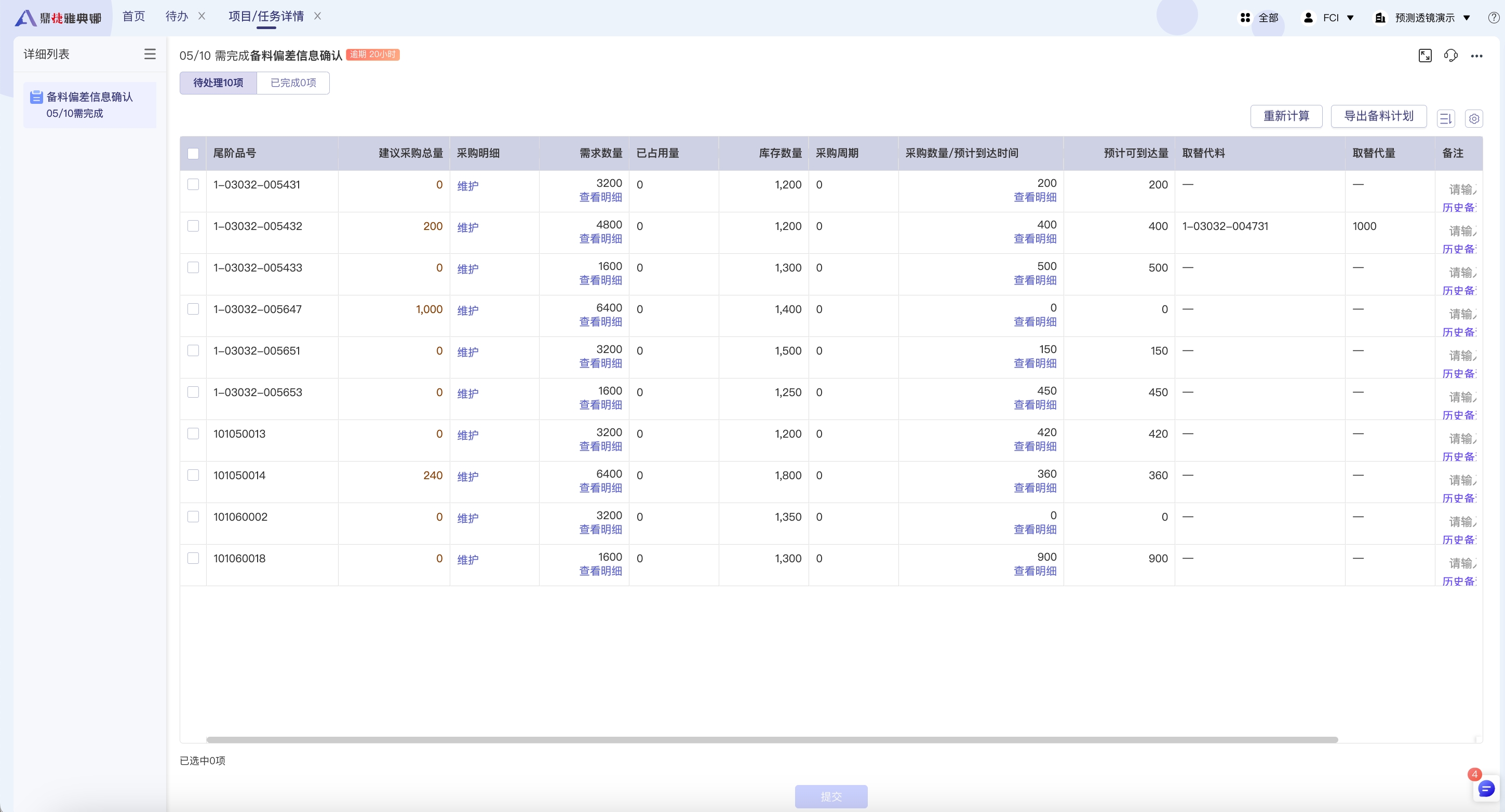Click the 取替代量 value 1000
This screenshot has width=1505, height=812.
[1364, 226]
